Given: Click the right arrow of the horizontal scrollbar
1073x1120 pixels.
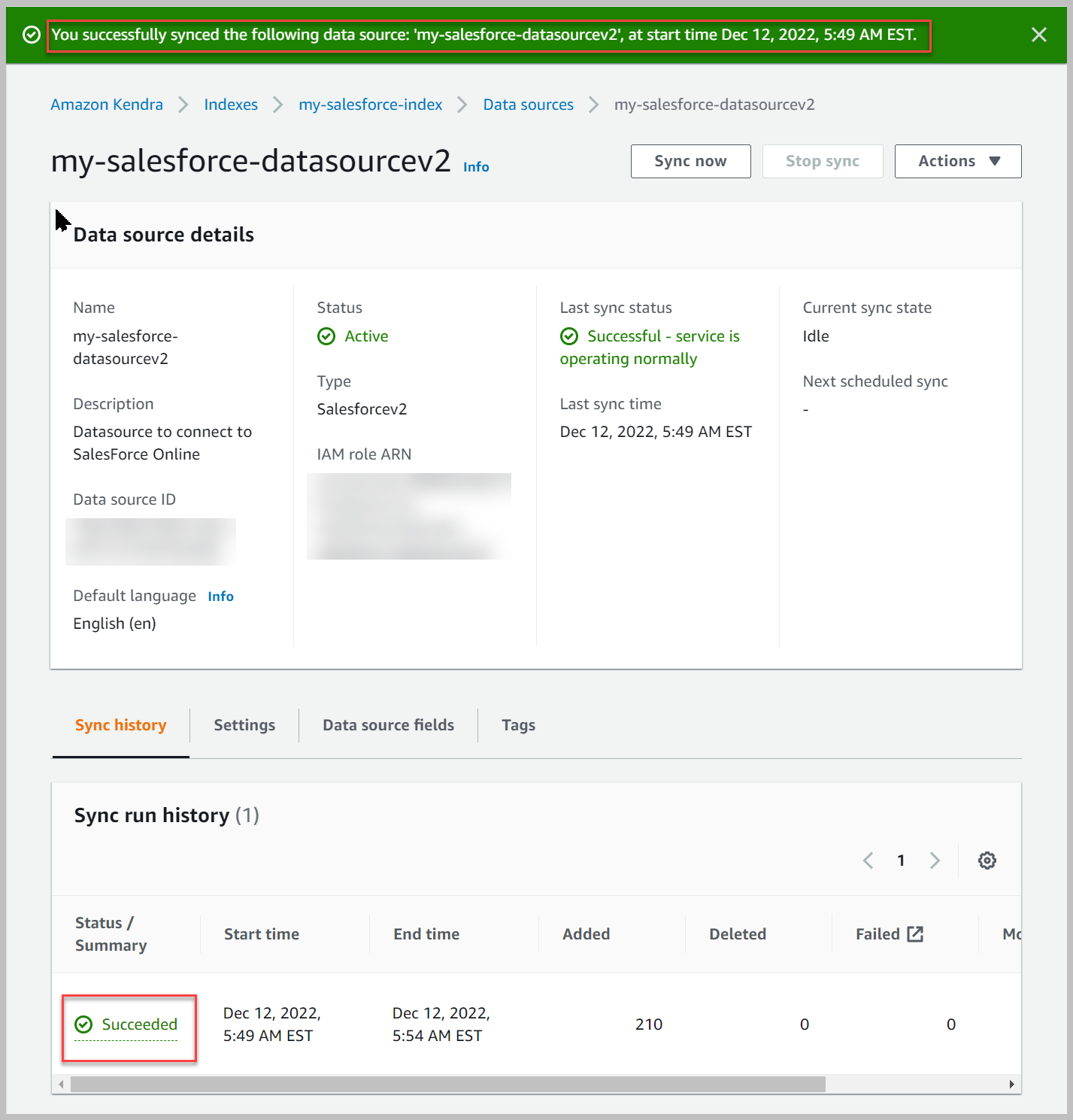Looking at the screenshot, I should click(1012, 1084).
